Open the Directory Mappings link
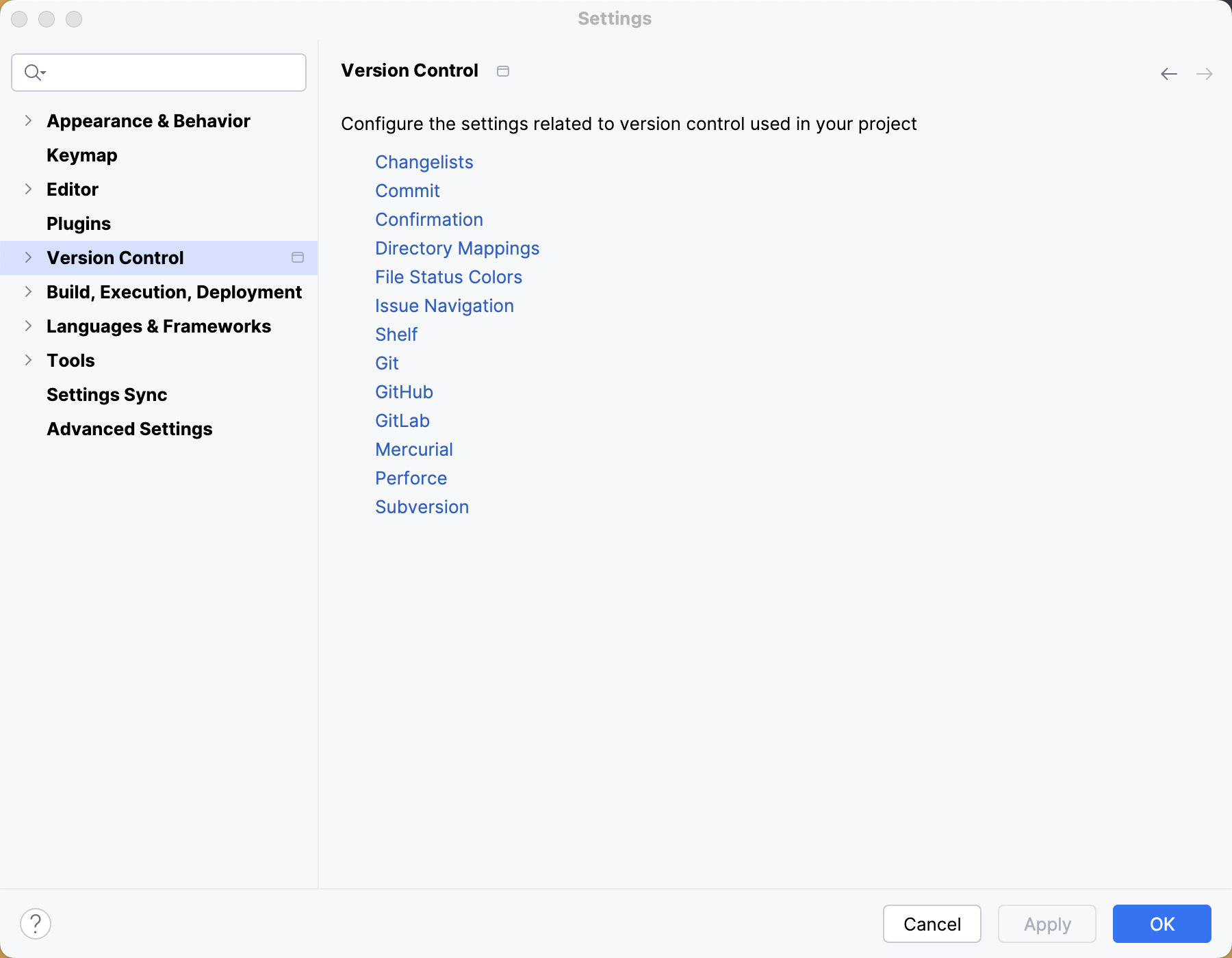The height and width of the screenshot is (958, 1232). (x=457, y=248)
